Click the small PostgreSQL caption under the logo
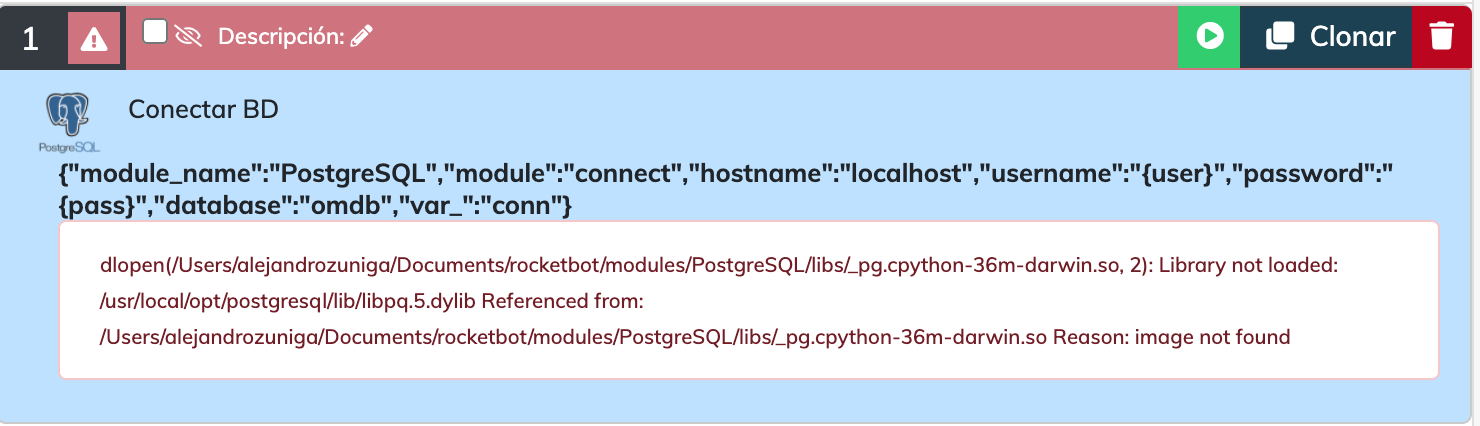Screen dimensions: 1480x426 point(68,147)
